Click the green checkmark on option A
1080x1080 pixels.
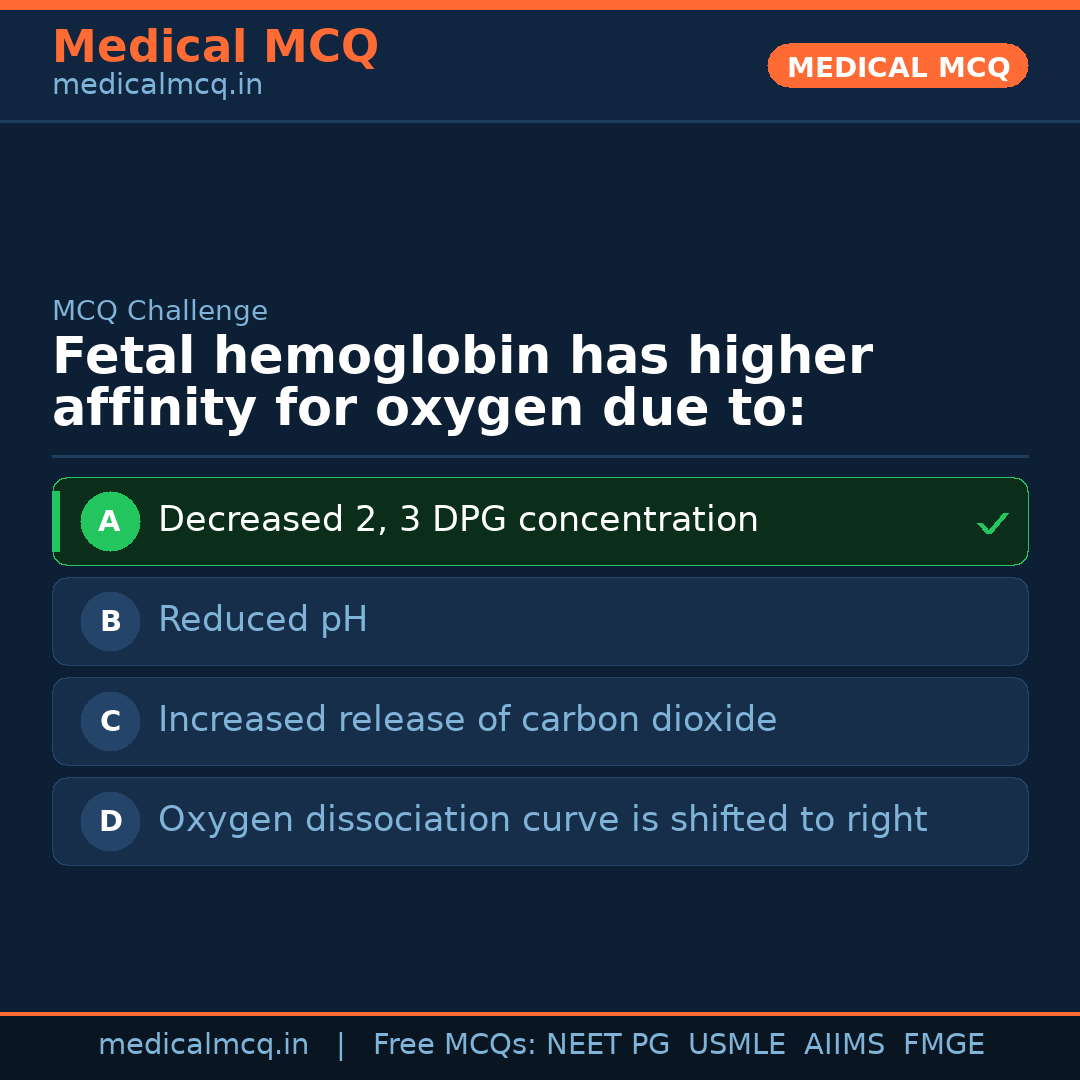[992, 523]
